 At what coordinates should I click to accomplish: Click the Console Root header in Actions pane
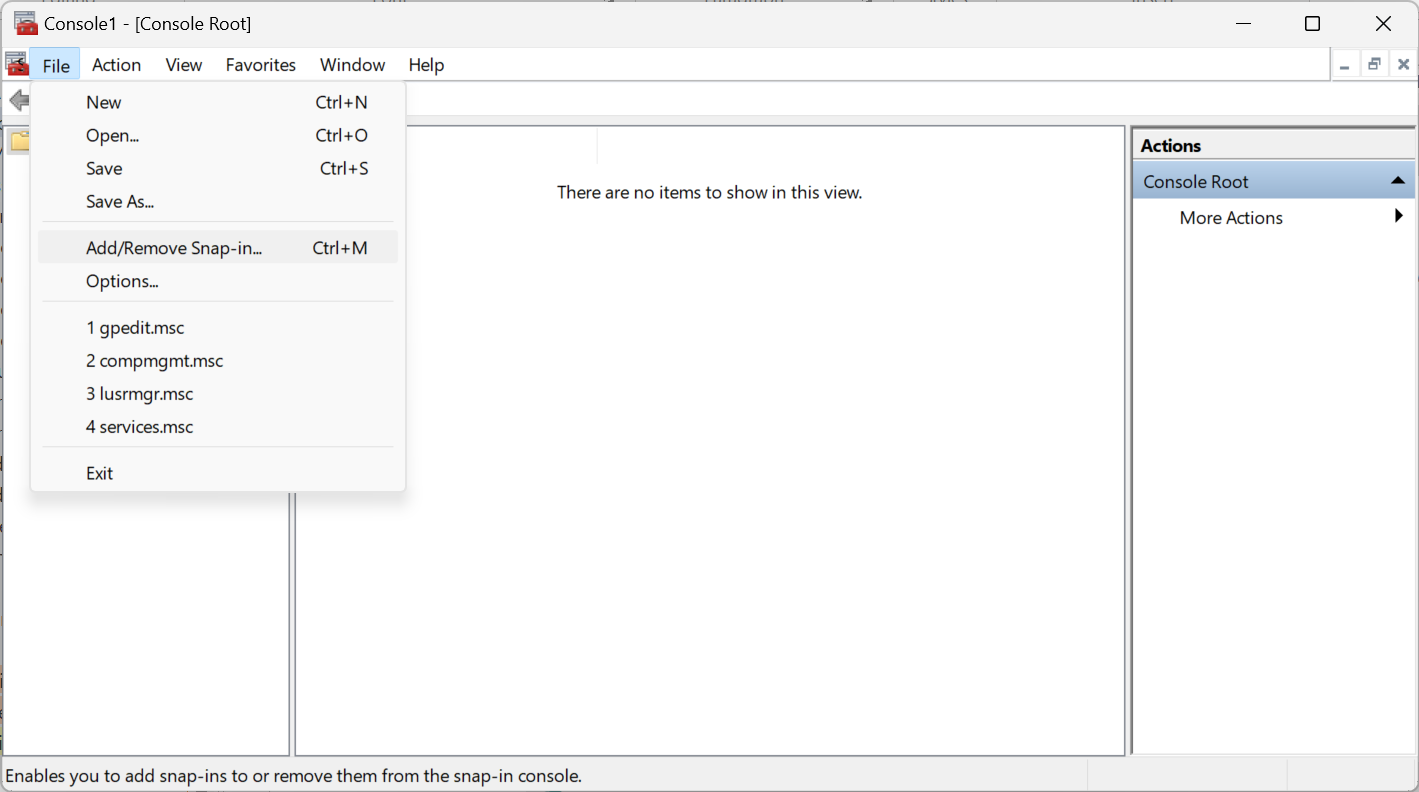[x=1274, y=181]
